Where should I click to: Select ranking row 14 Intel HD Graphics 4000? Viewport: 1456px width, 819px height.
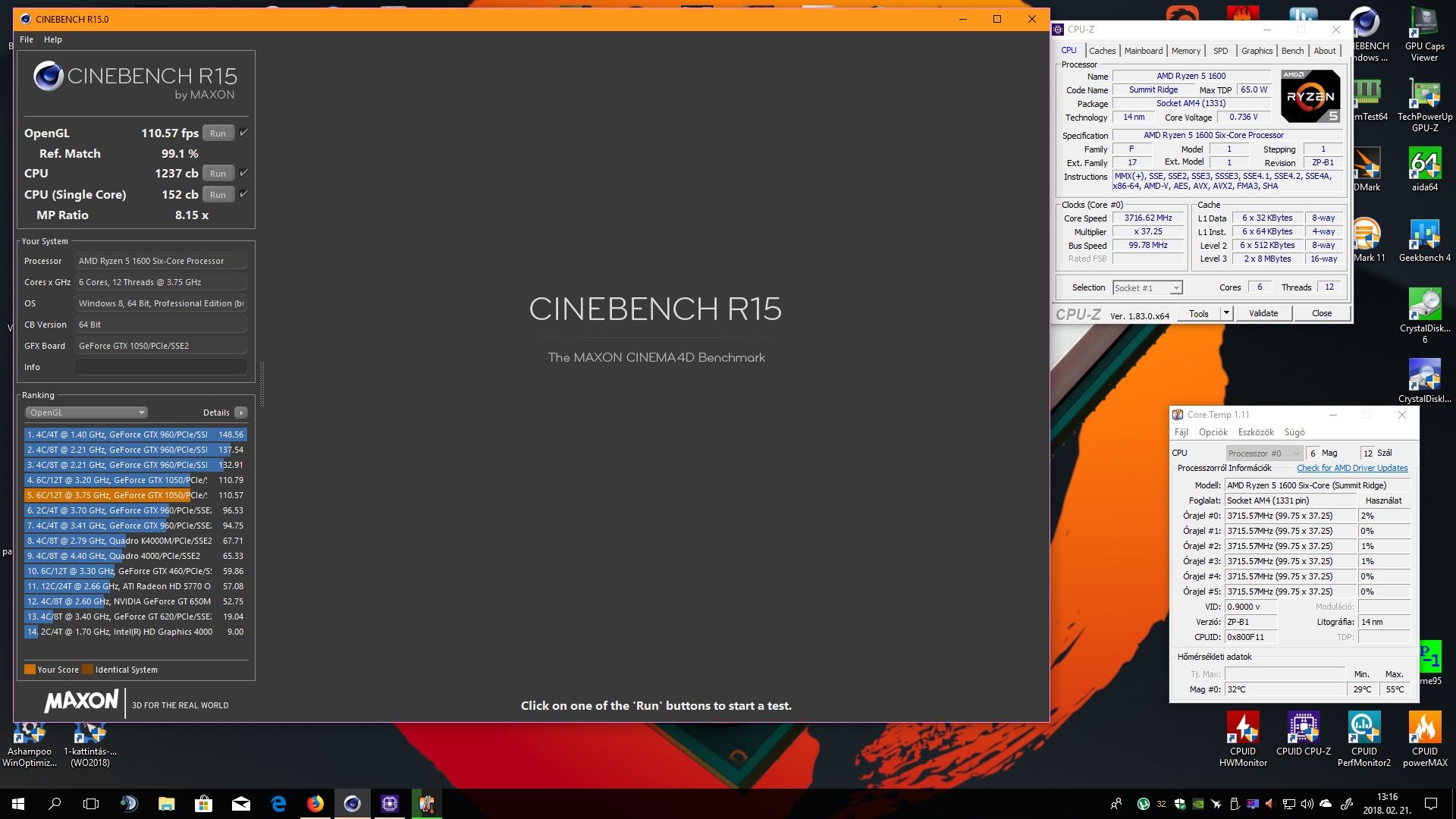pos(135,632)
